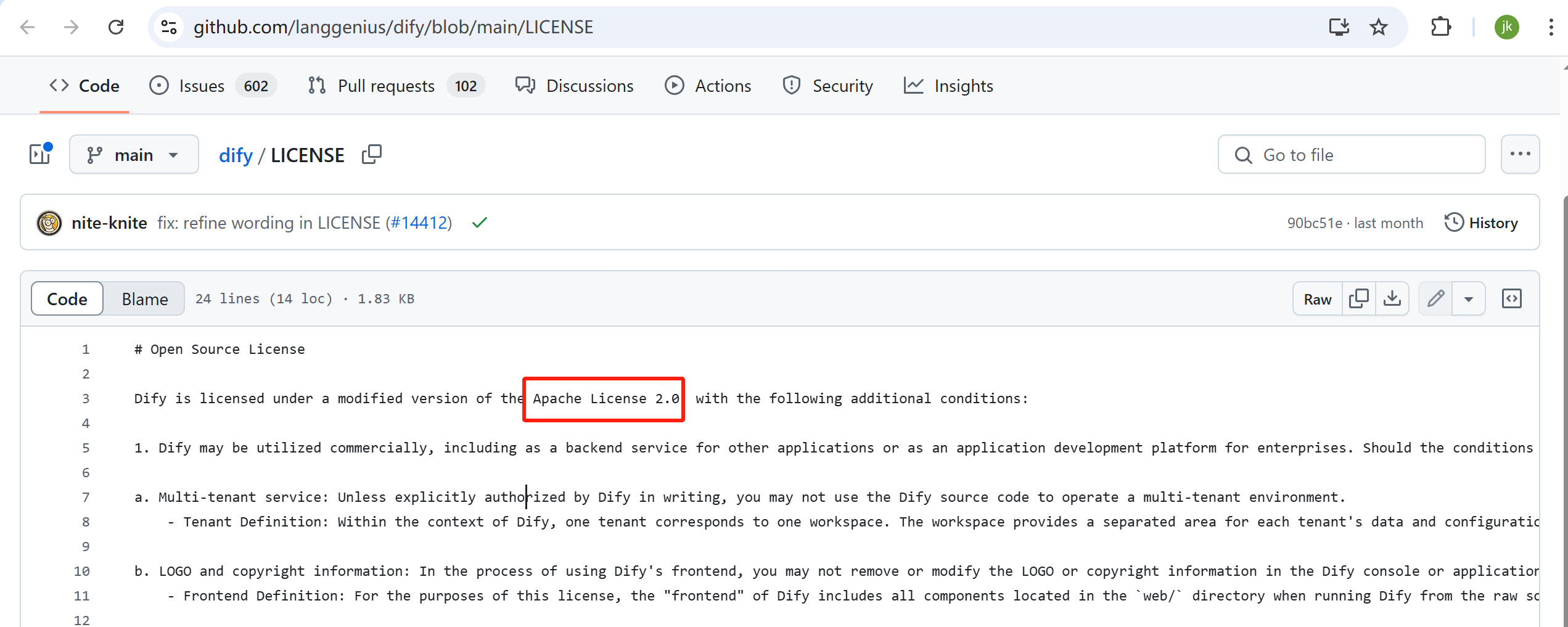Open the Issues tab
The width and height of the screenshot is (1568, 627).
(213, 86)
